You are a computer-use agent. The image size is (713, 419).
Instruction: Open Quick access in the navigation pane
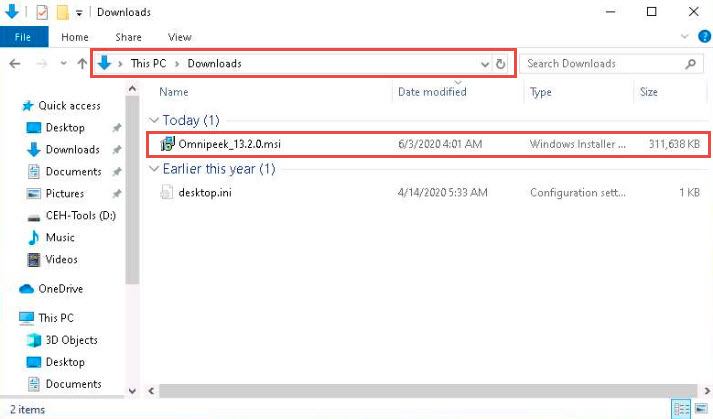tap(69, 106)
